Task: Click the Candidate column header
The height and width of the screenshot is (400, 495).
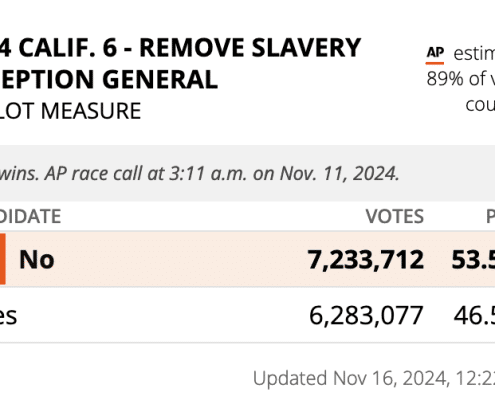Action: coord(30,216)
